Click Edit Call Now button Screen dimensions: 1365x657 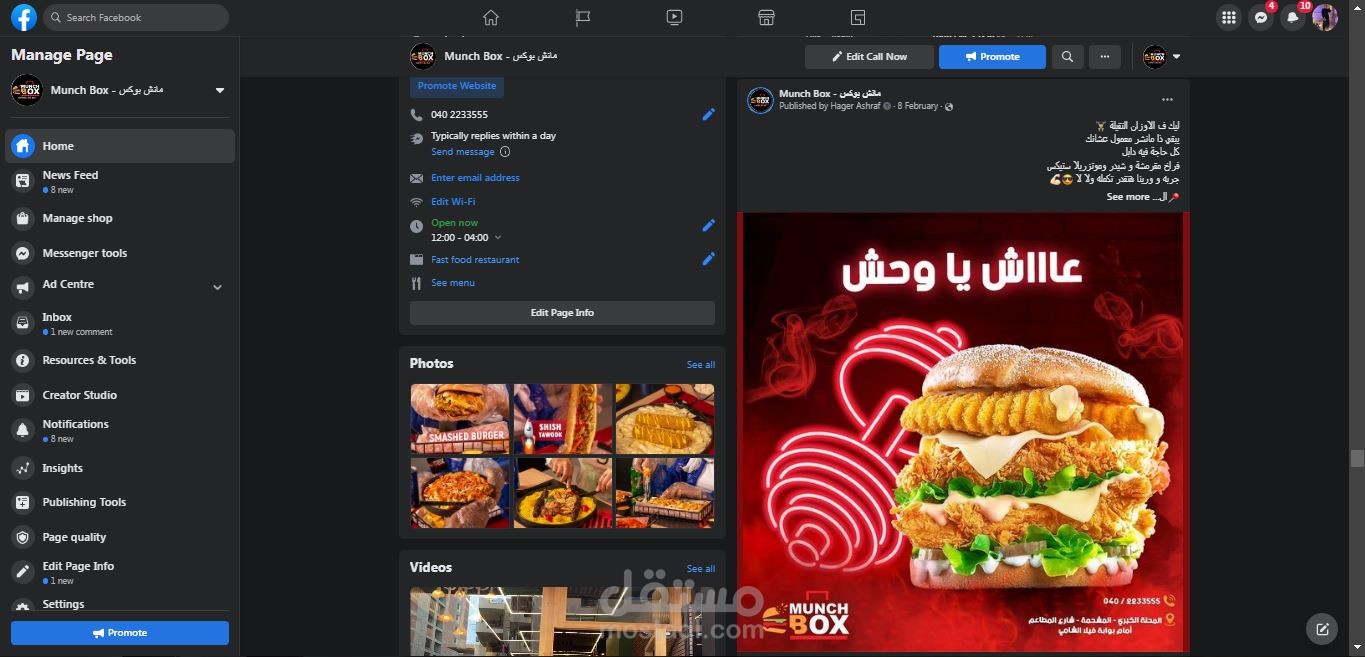(869, 57)
